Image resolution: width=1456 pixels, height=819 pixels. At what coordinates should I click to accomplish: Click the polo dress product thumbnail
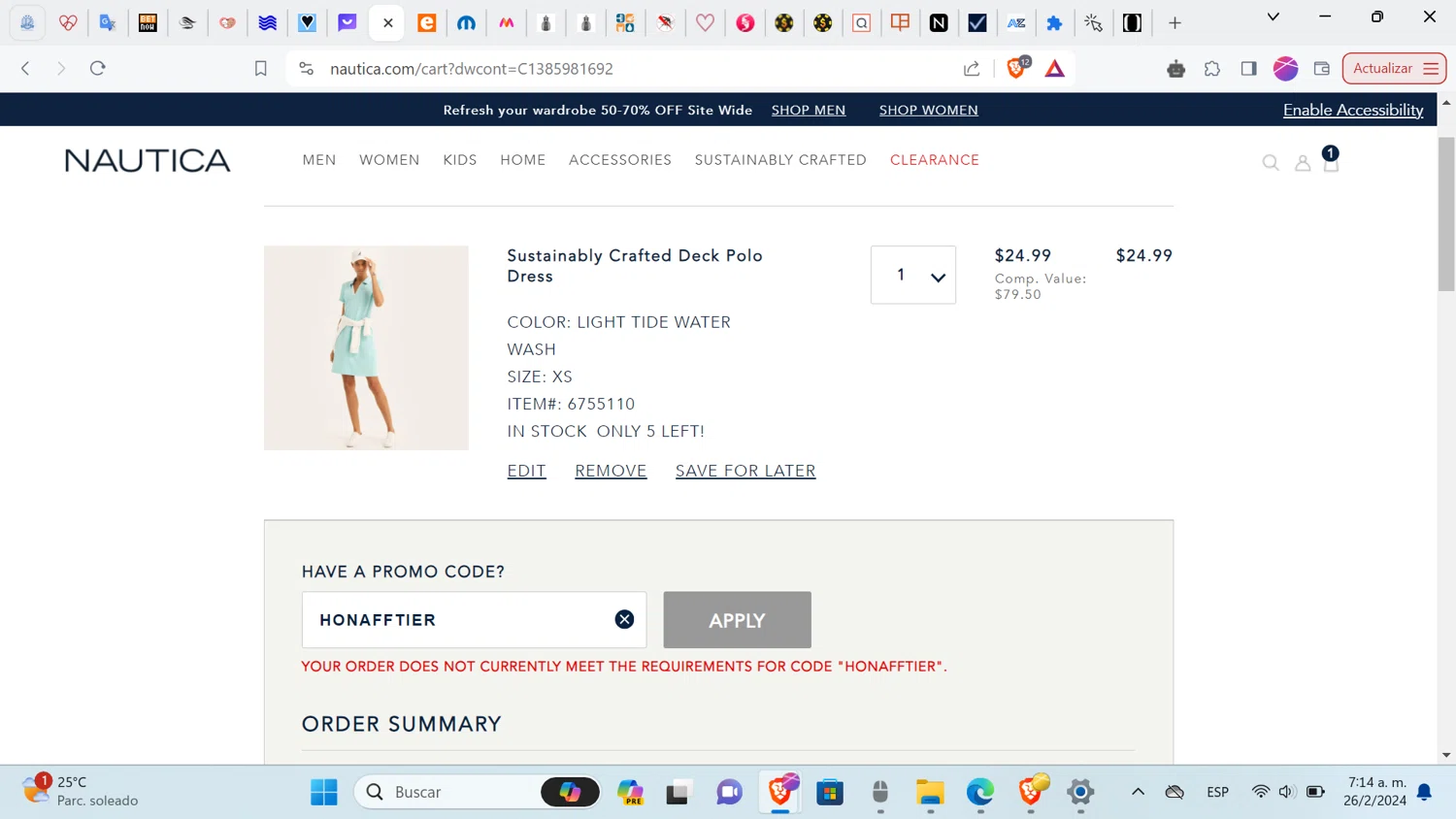pos(366,347)
